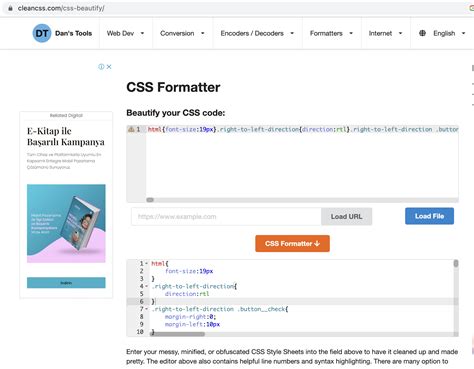Click the ad info icon
This screenshot has height=369, width=474.
click(101, 67)
